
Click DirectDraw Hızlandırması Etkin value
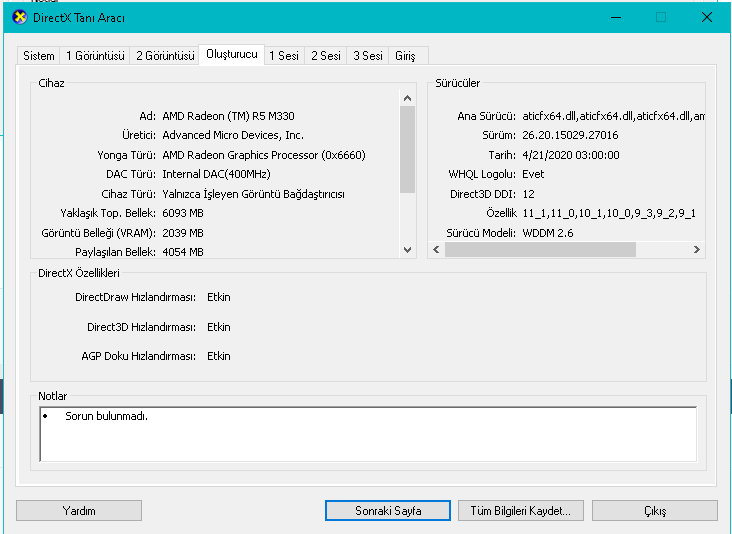[x=218, y=297]
